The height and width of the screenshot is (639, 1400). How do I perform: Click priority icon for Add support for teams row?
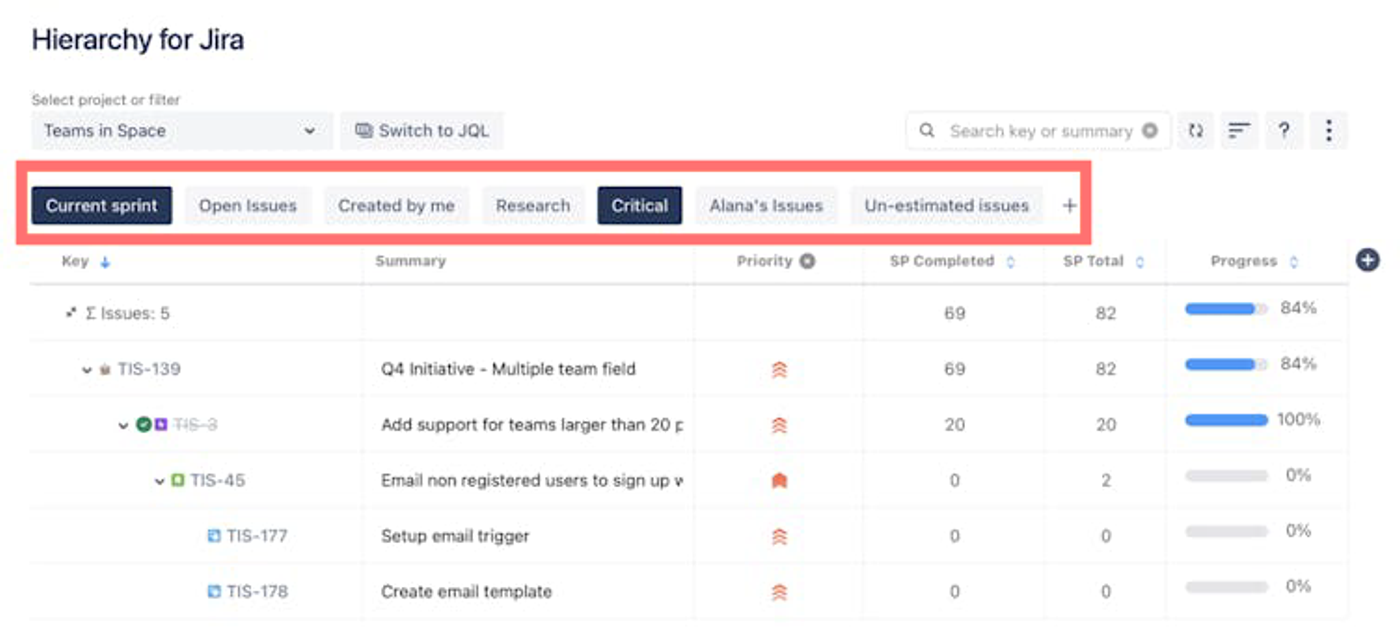780,426
